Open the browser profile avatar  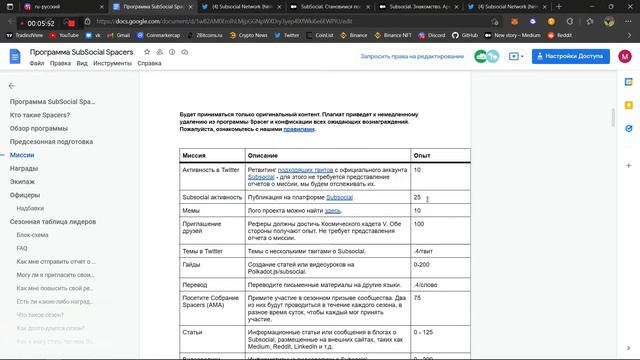pyautogui.click(x=609, y=22)
